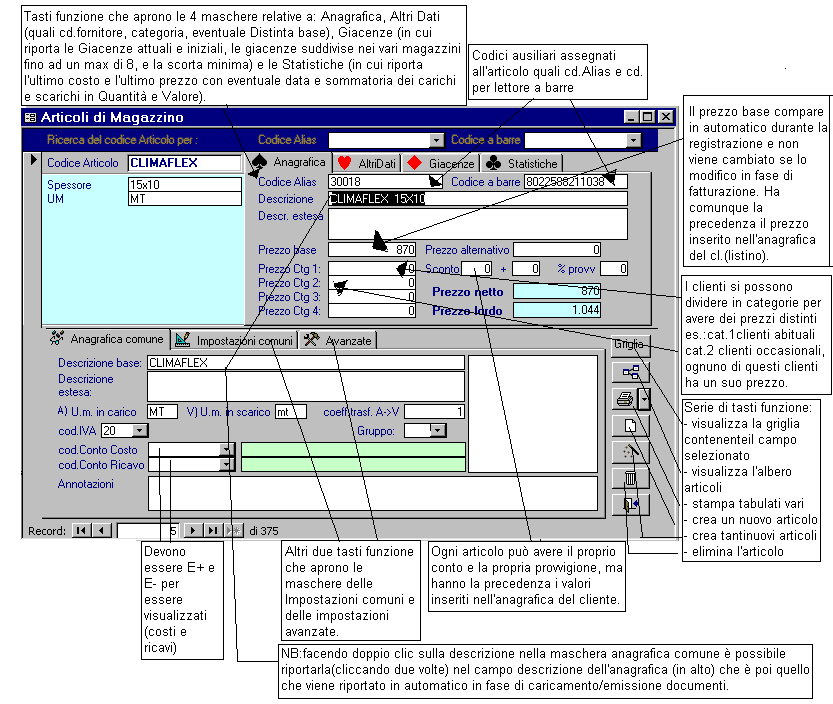833x704 pixels.
Task: Click the Spessore field showing 15x10
Action: pos(185,184)
